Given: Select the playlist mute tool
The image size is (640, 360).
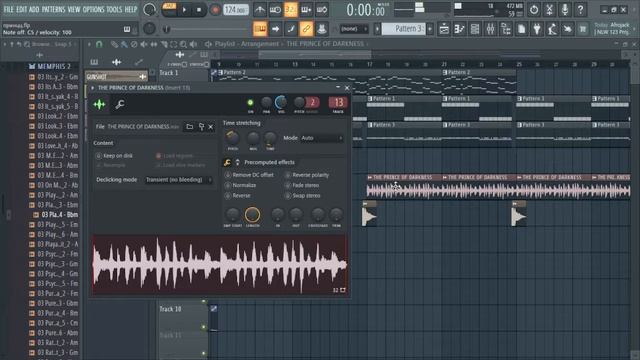Looking at the screenshot, I should [x=144, y=44].
